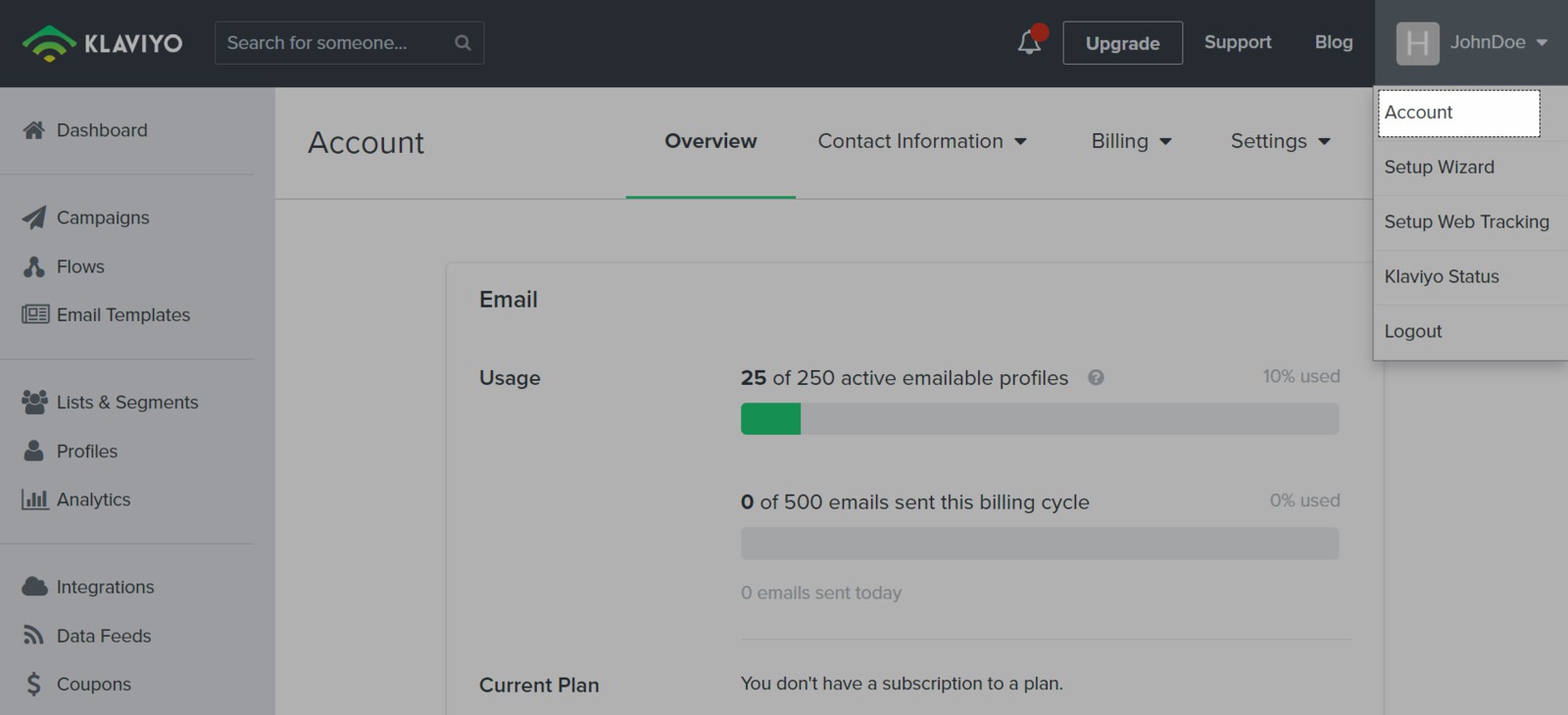The height and width of the screenshot is (715, 1568).
Task: Choose Setup Wizard in user menu
Action: click(x=1439, y=167)
